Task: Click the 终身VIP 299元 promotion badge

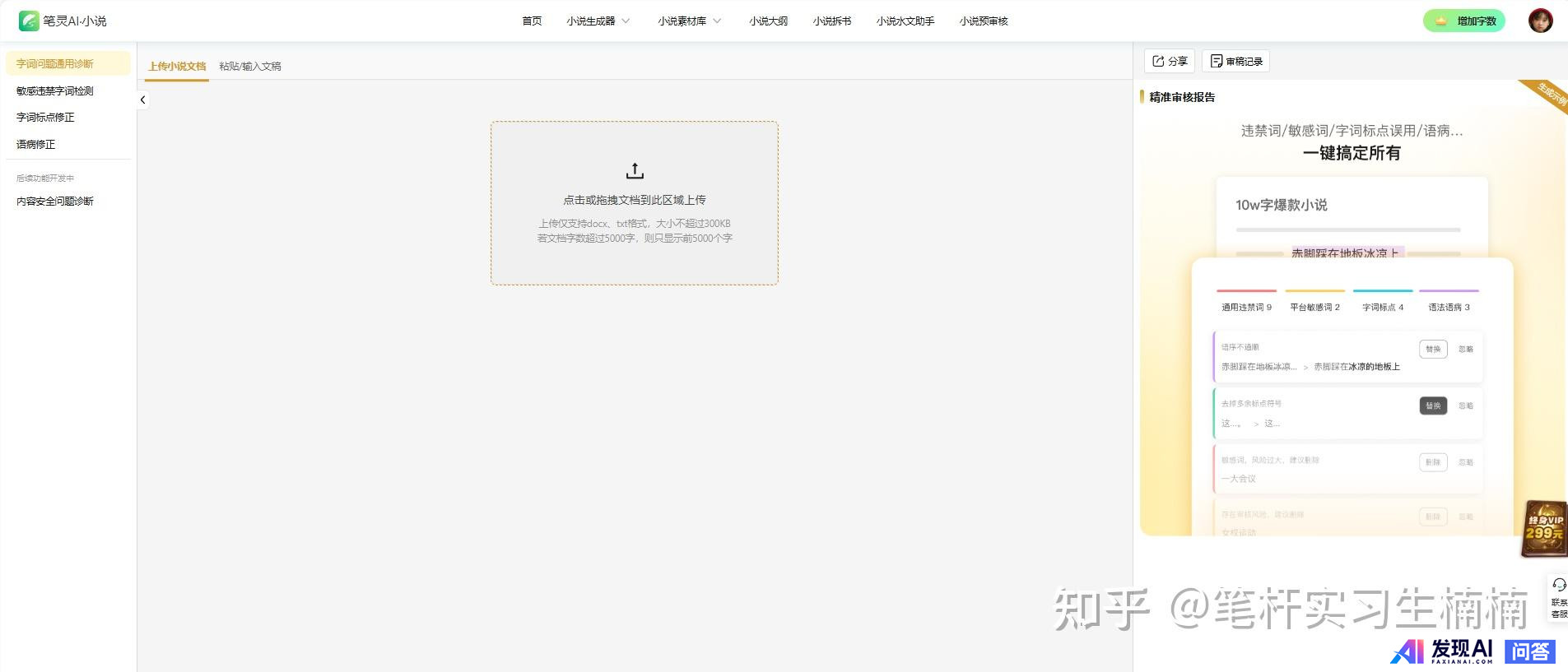Action: point(1544,528)
